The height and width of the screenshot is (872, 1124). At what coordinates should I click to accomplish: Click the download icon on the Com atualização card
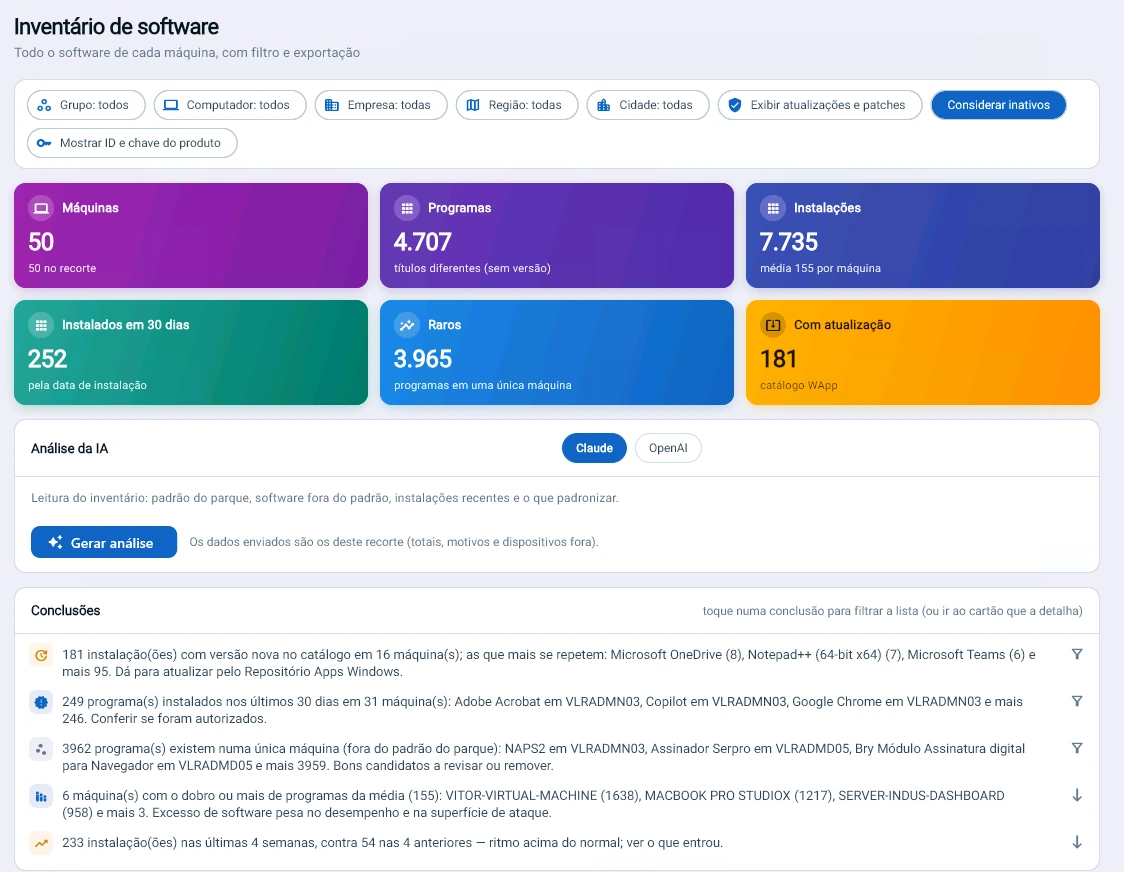tap(773, 325)
